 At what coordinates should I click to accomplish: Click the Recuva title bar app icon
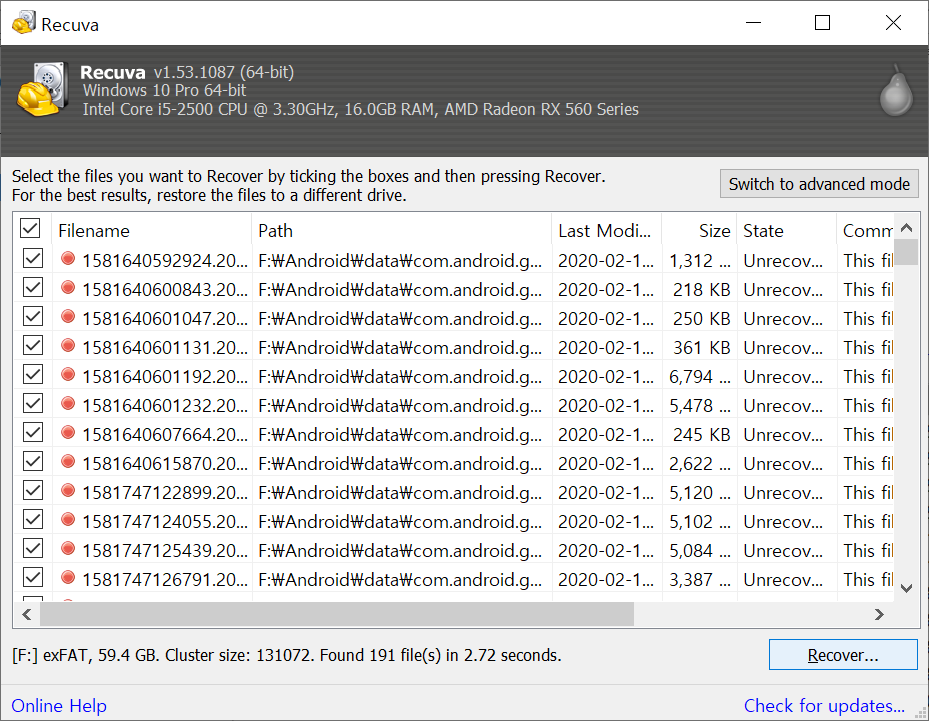pyautogui.click(x=24, y=23)
